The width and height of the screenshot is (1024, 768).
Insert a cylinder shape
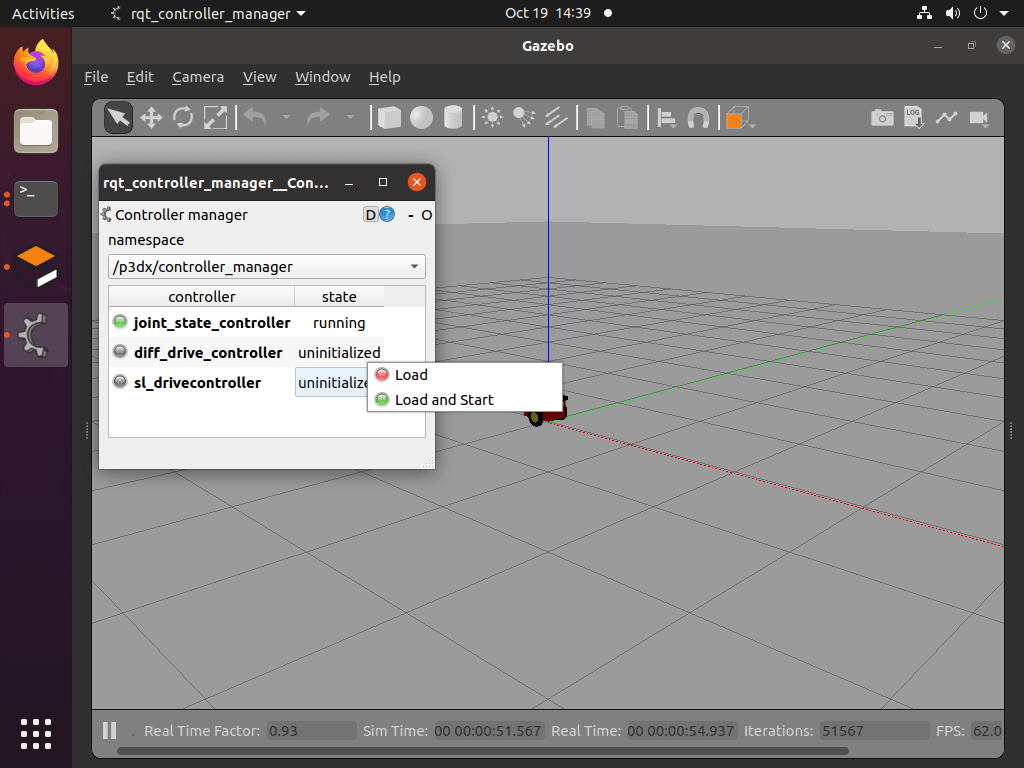[x=453, y=118]
